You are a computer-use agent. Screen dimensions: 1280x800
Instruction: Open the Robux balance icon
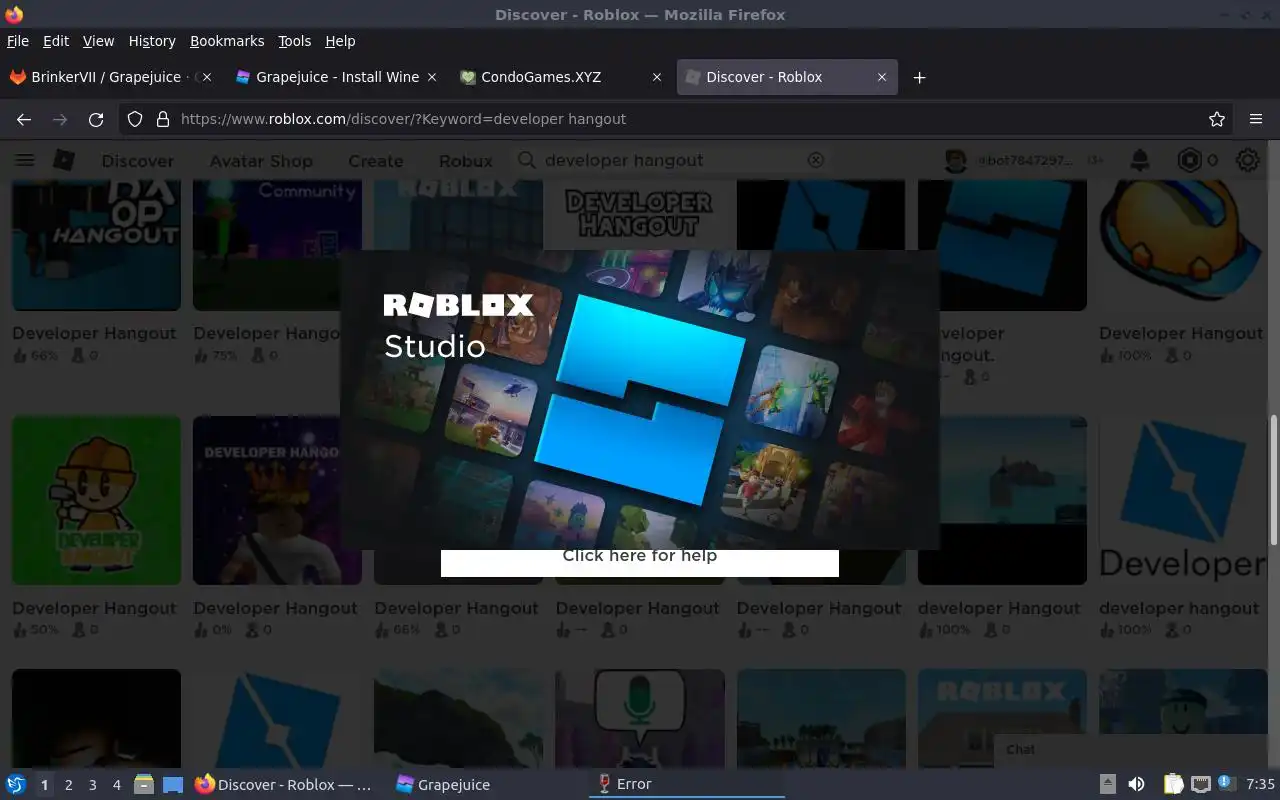tap(1188, 160)
